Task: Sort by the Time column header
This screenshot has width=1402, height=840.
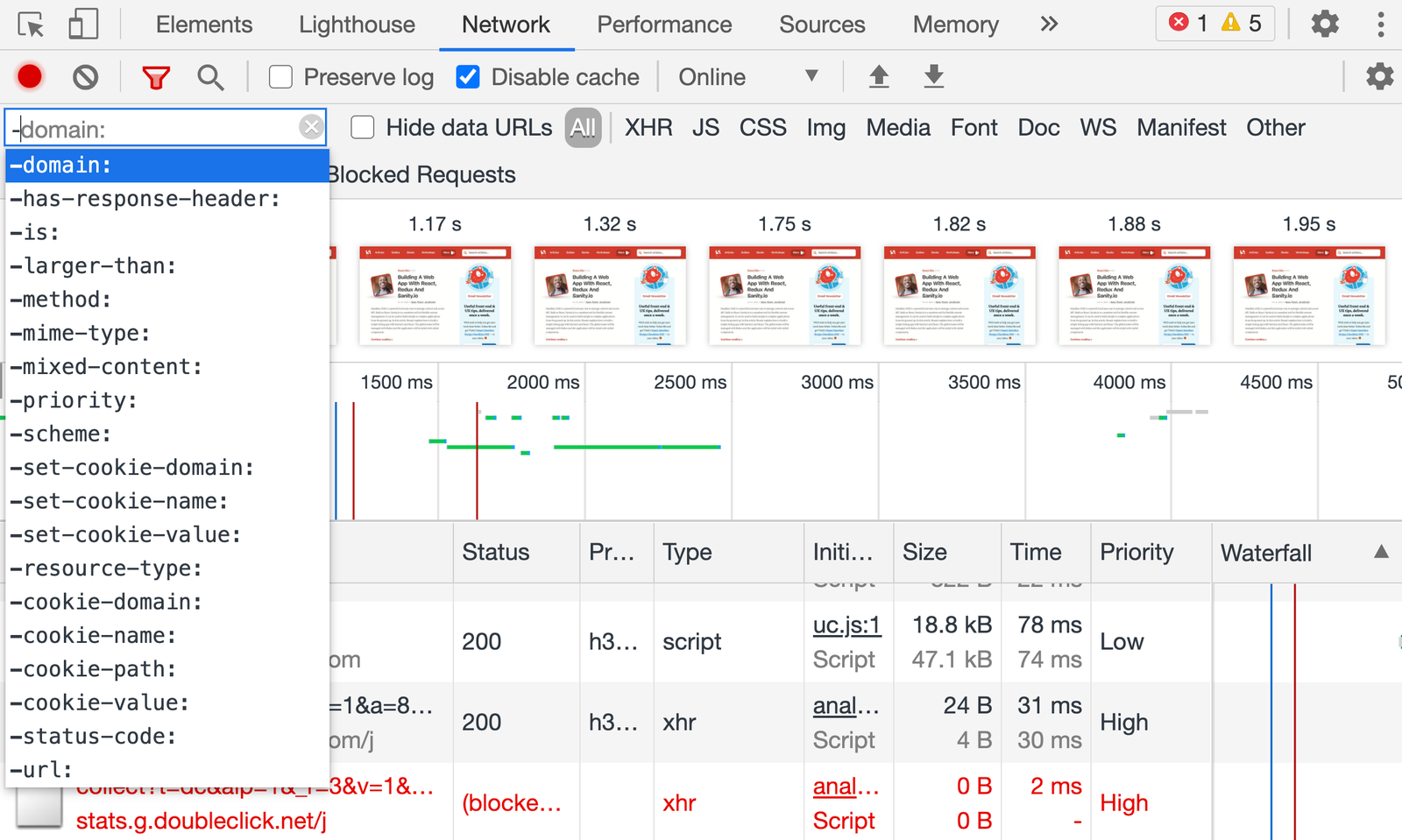Action: pos(1045,553)
